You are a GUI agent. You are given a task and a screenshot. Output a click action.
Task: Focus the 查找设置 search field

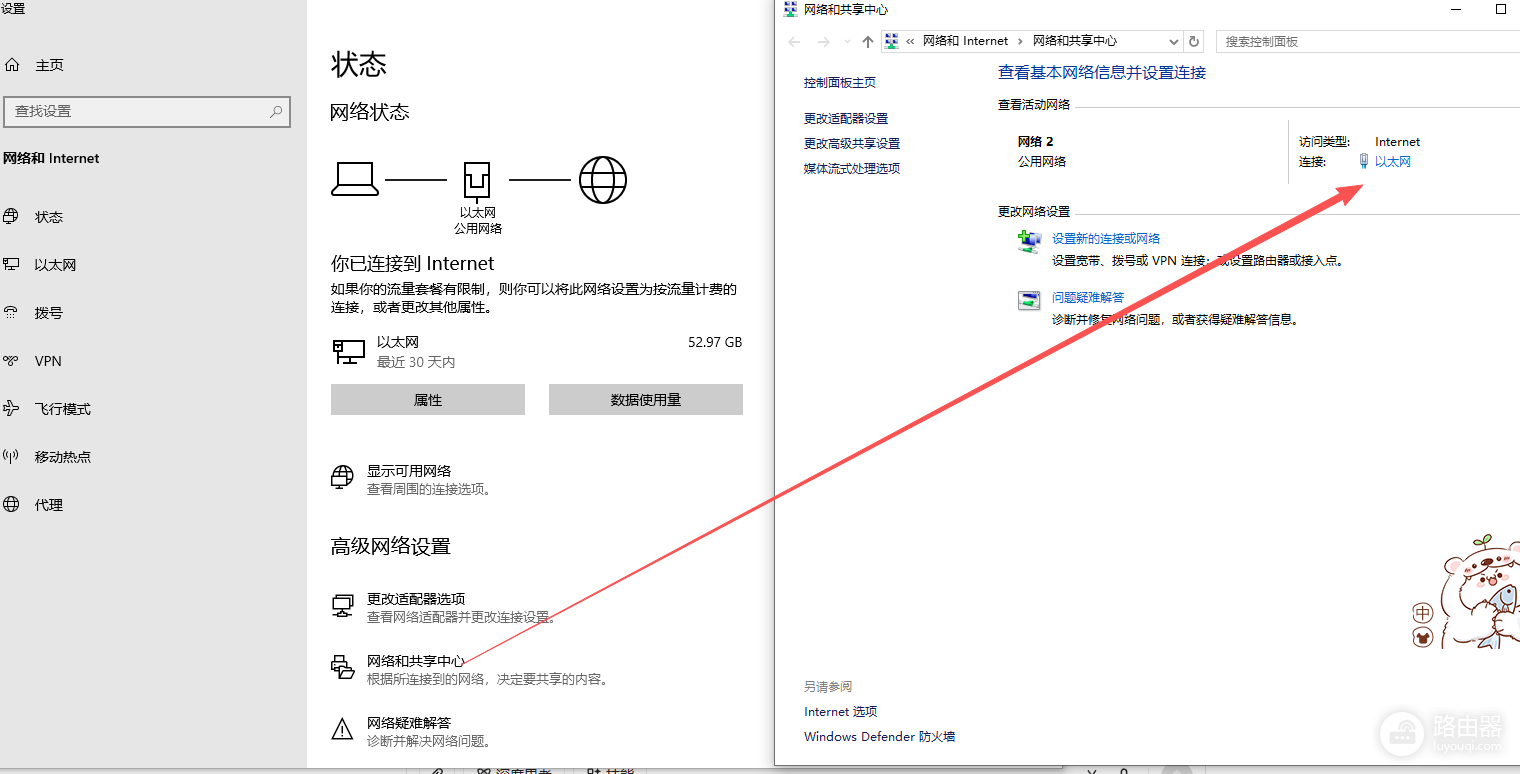pyautogui.click(x=147, y=112)
